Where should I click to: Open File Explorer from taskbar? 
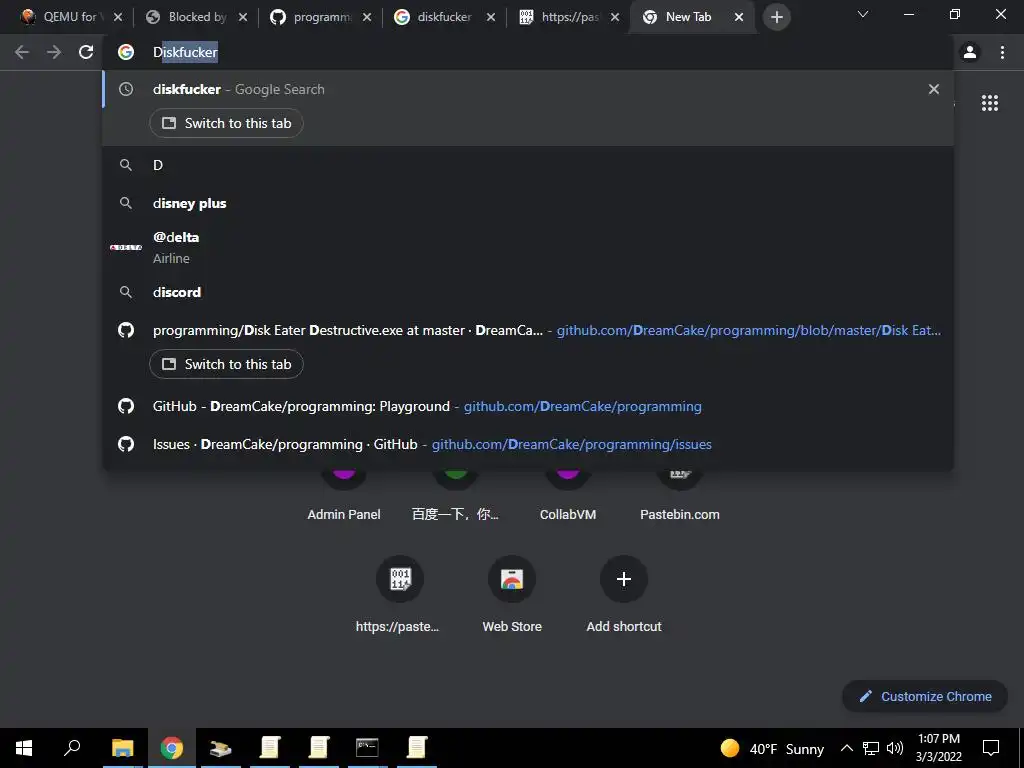tap(122, 748)
